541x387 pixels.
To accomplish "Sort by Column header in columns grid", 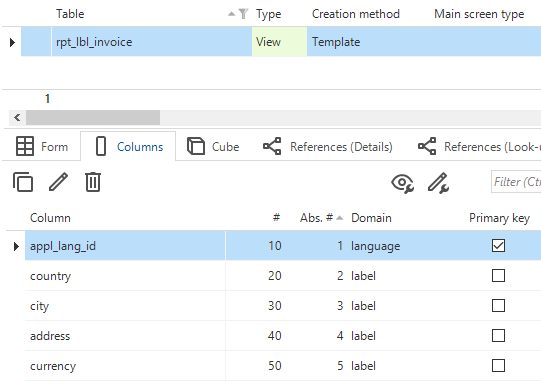I will click(50, 218).
